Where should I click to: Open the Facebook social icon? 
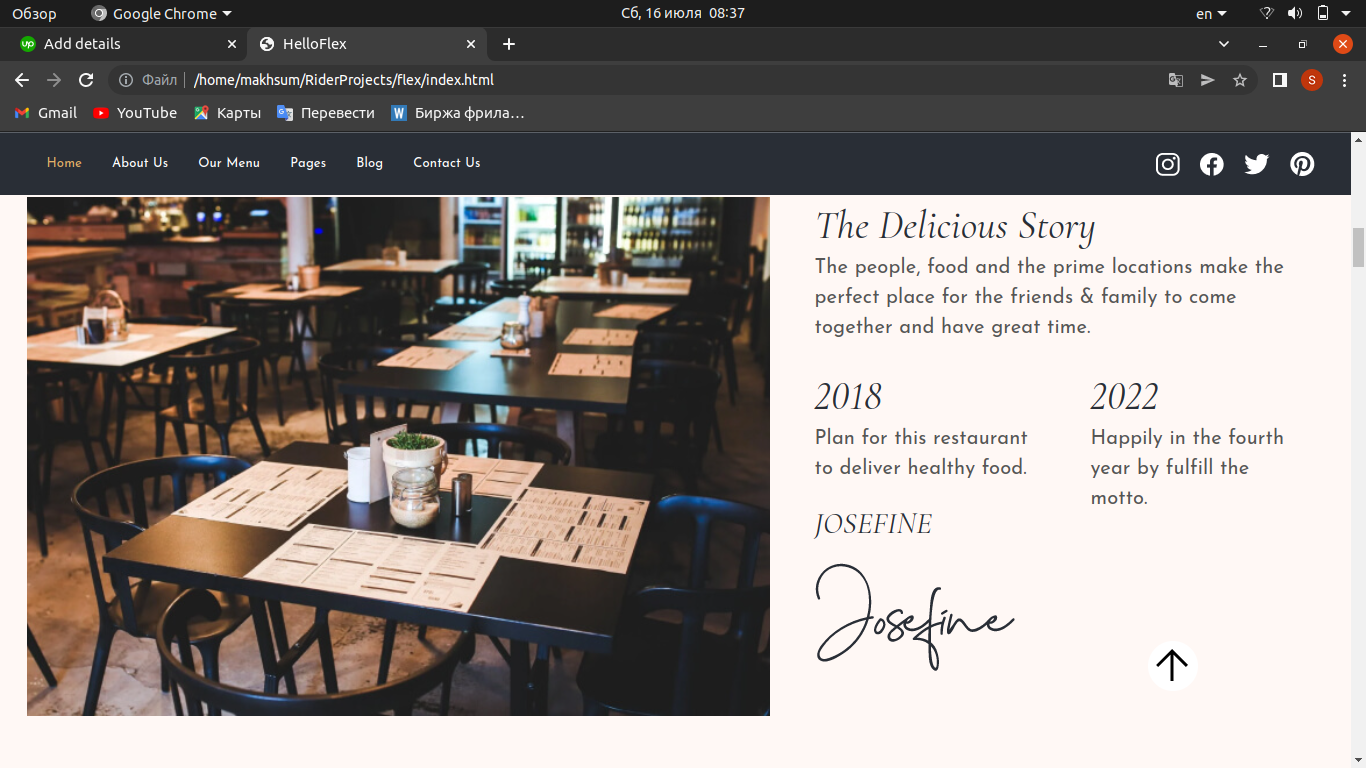1212,164
